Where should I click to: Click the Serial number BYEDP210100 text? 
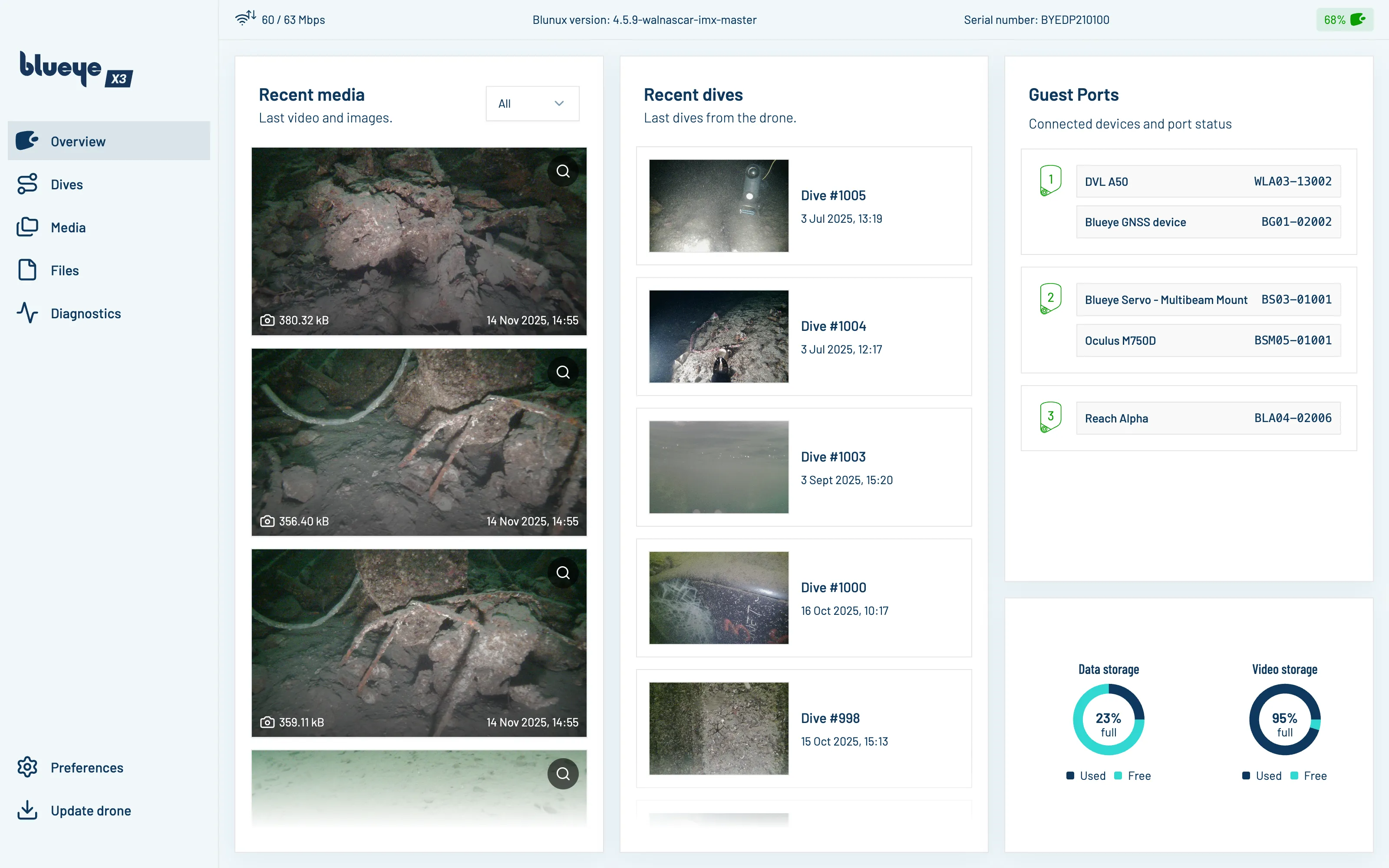click(1036, 20)
